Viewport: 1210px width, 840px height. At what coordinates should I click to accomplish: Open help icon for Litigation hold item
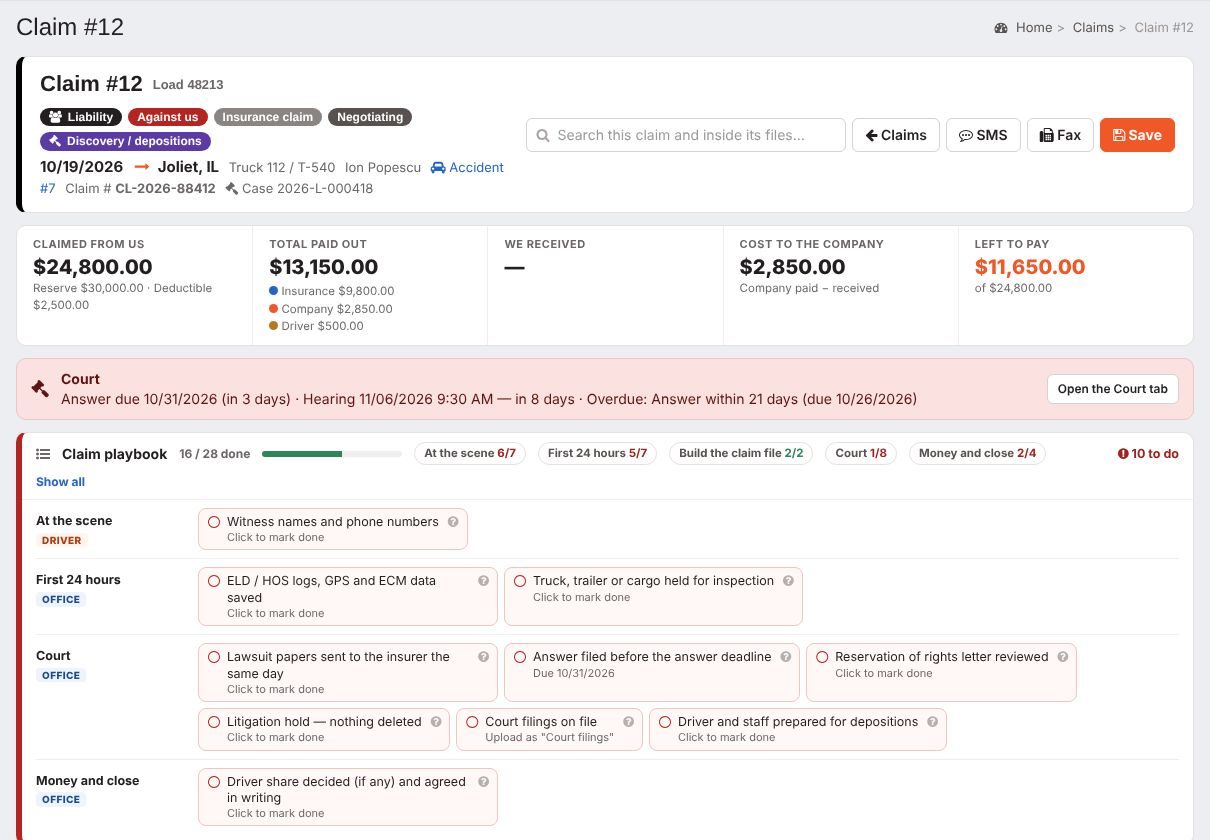[436, 722]
